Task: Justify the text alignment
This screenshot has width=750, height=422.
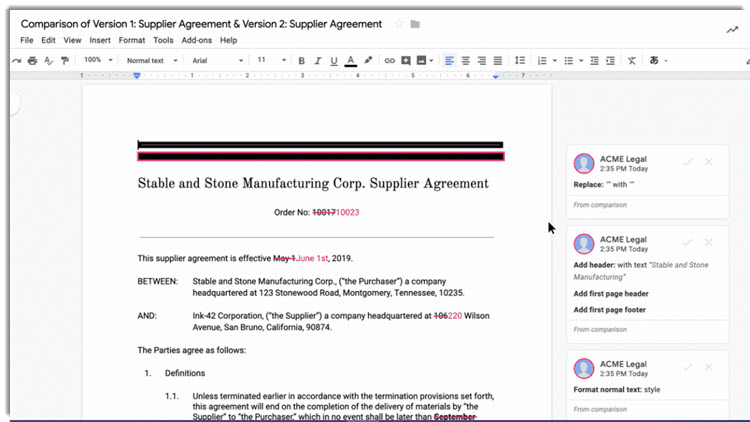Action: 498,61
